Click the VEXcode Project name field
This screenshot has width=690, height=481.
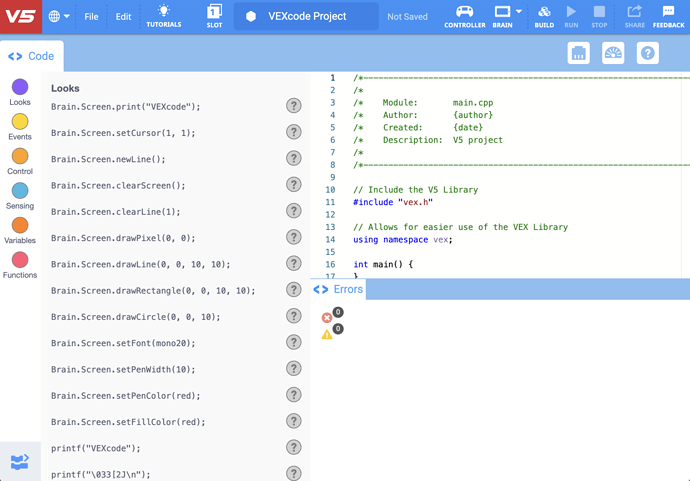306,16
